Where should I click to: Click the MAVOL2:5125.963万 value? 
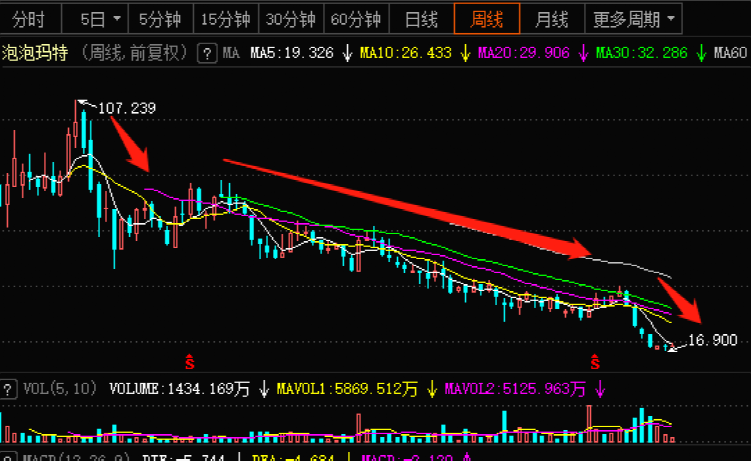pyautogui.click(x=515, y=389)
